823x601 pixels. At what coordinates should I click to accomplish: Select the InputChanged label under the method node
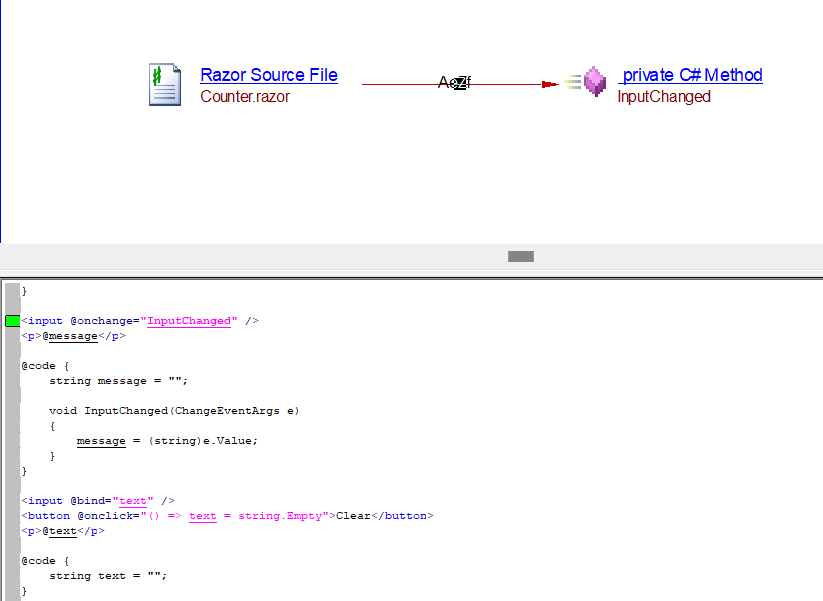tap(664, 97)
